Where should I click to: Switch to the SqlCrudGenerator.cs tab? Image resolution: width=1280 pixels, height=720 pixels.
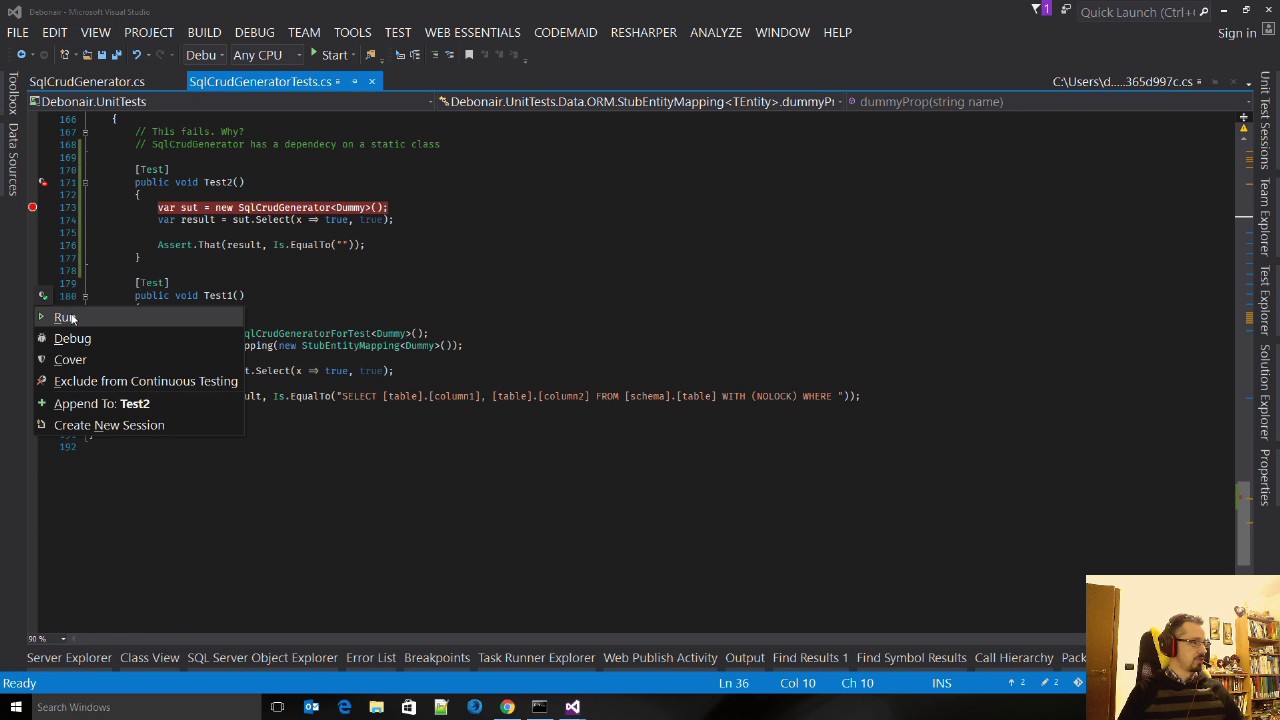coord(87,81)
